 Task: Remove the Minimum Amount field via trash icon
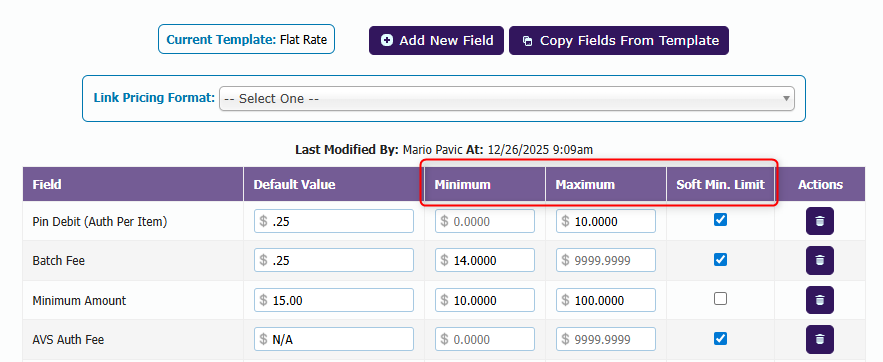(x=819, y=300)
